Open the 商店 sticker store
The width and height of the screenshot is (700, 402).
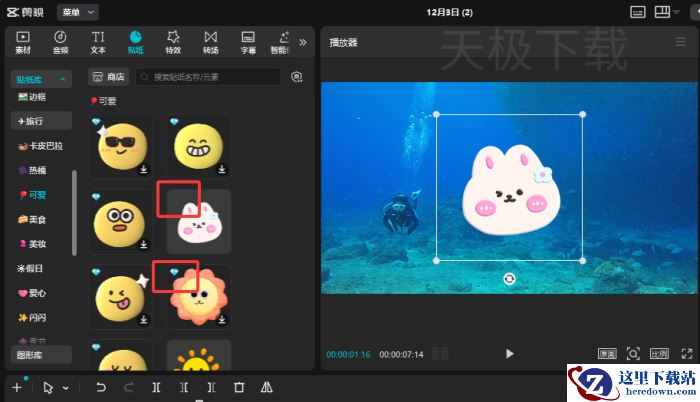108,77
